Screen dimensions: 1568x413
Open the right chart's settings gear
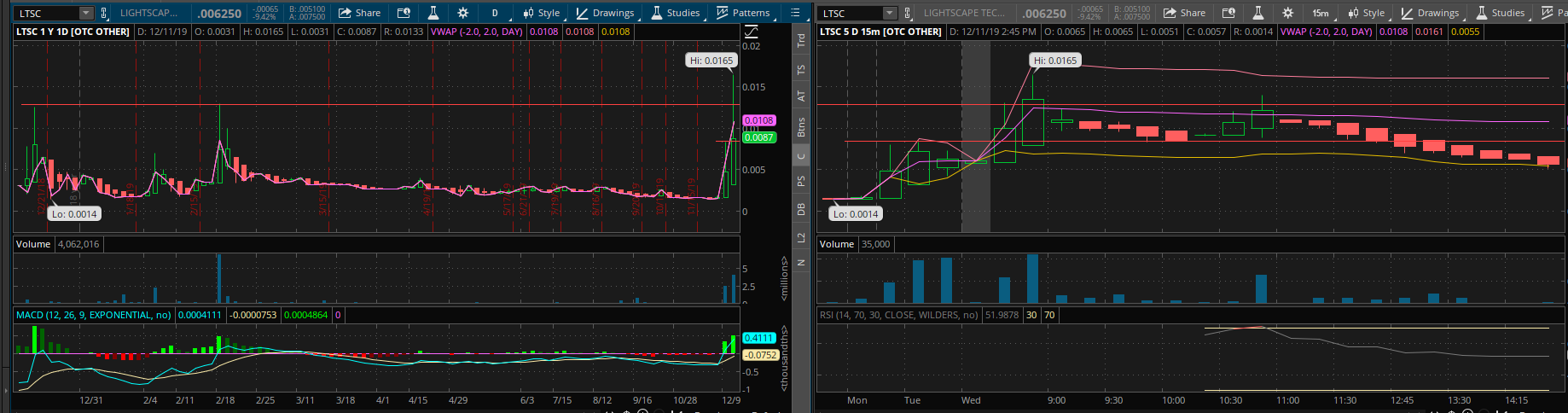click(1287, 13)
